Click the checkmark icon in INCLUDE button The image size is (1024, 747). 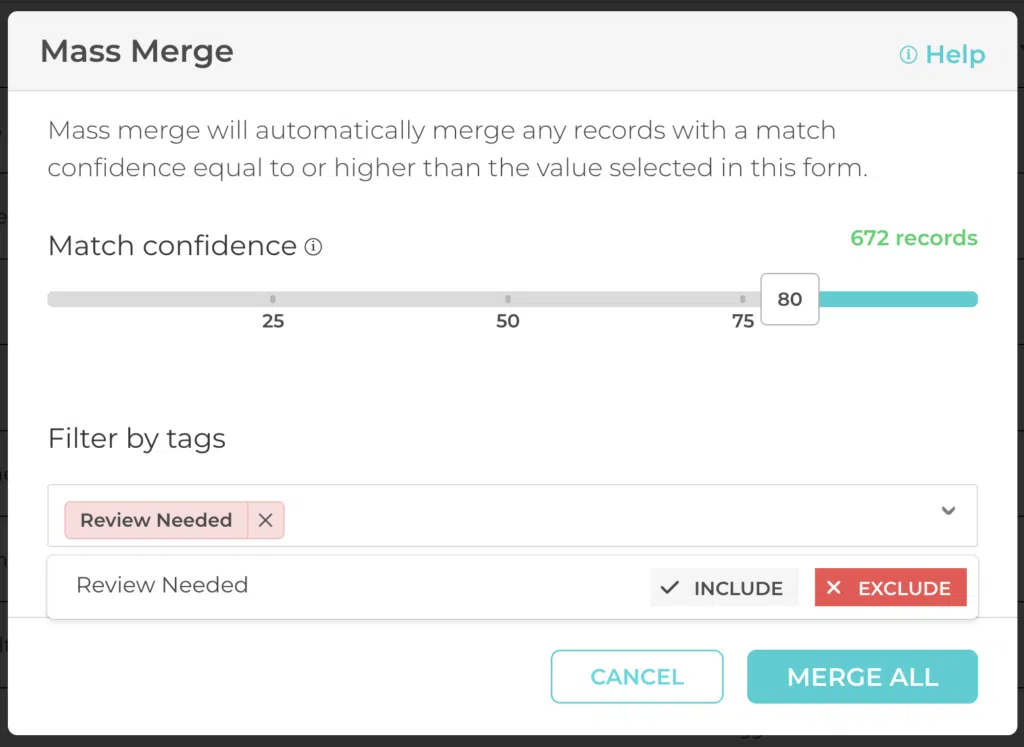(x=670, y=588)
